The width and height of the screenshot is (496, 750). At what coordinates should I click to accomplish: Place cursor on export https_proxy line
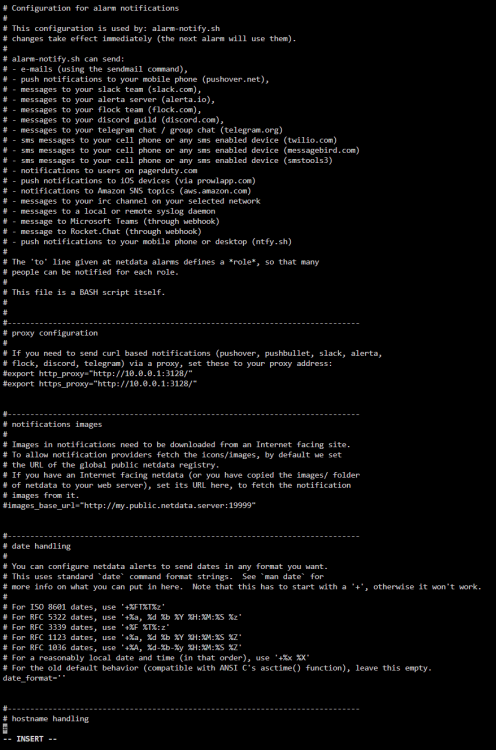100,383
